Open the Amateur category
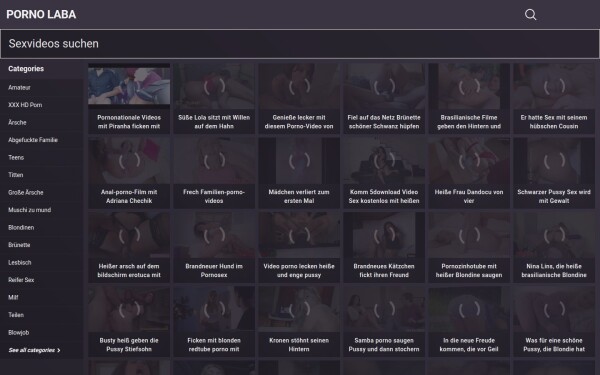This screenshot has width=600, height=375. click(20, 88)
